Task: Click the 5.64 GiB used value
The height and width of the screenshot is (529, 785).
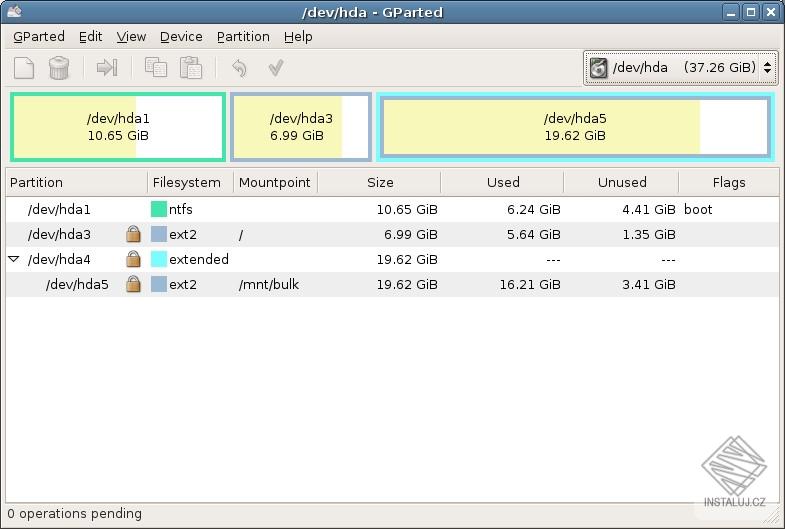Action: [x=534, y=234]
